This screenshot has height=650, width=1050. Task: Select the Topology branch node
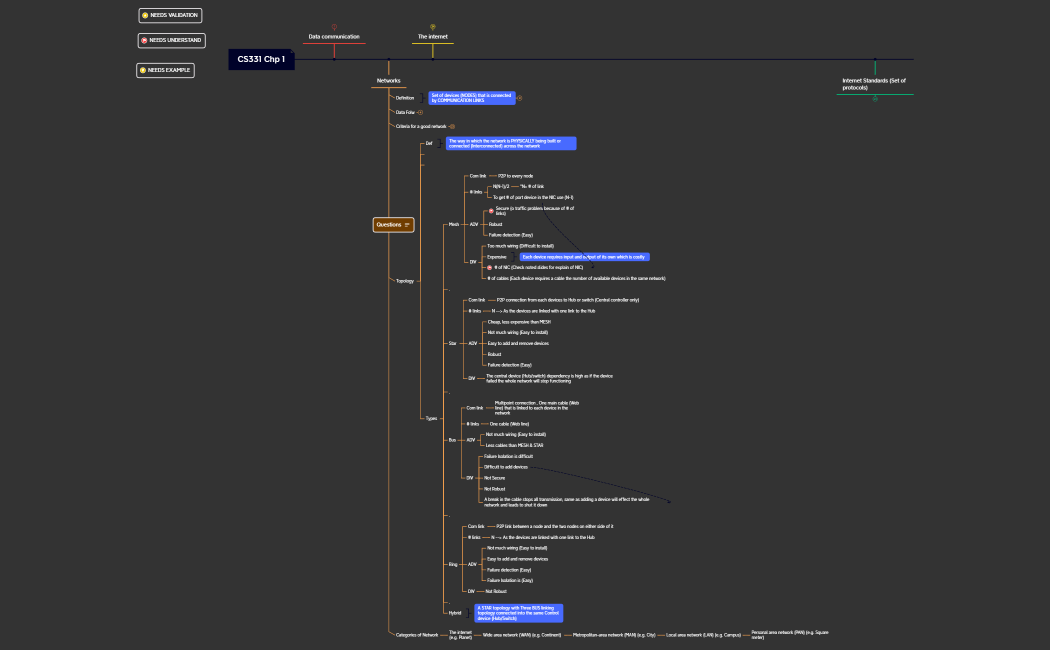click(x=405, y=281)
